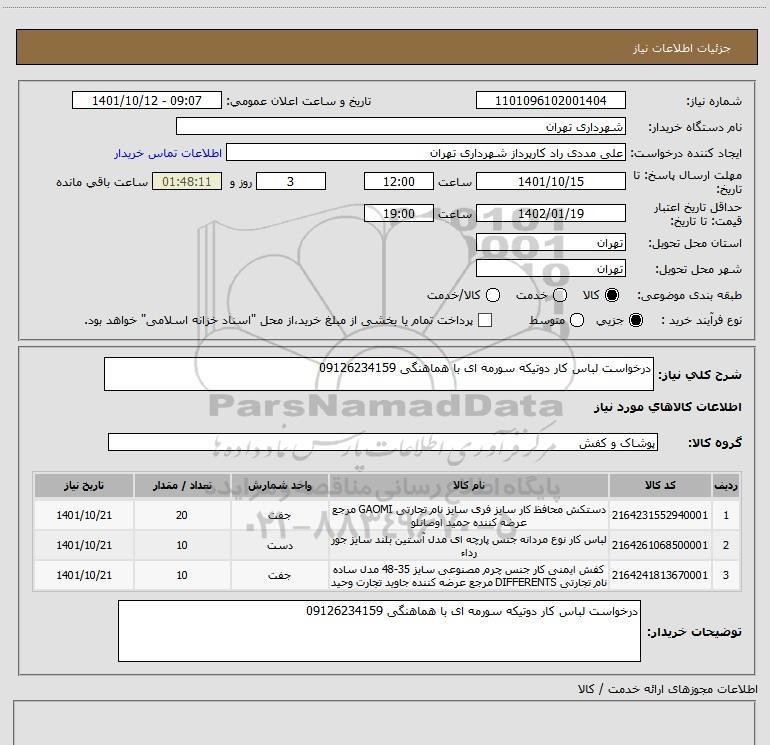
Task: Click product code 2164261068500001
Action: click(660, 545)
